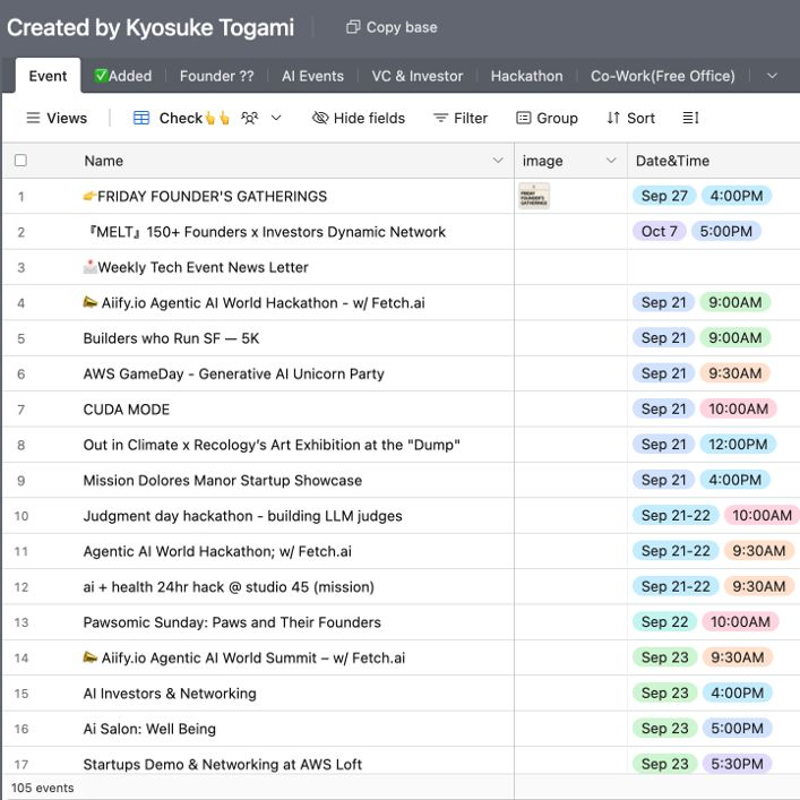Open the VC & Investor tab
Image resolution: width=800 pixels, height=800 pixels.
coord(417,76)
